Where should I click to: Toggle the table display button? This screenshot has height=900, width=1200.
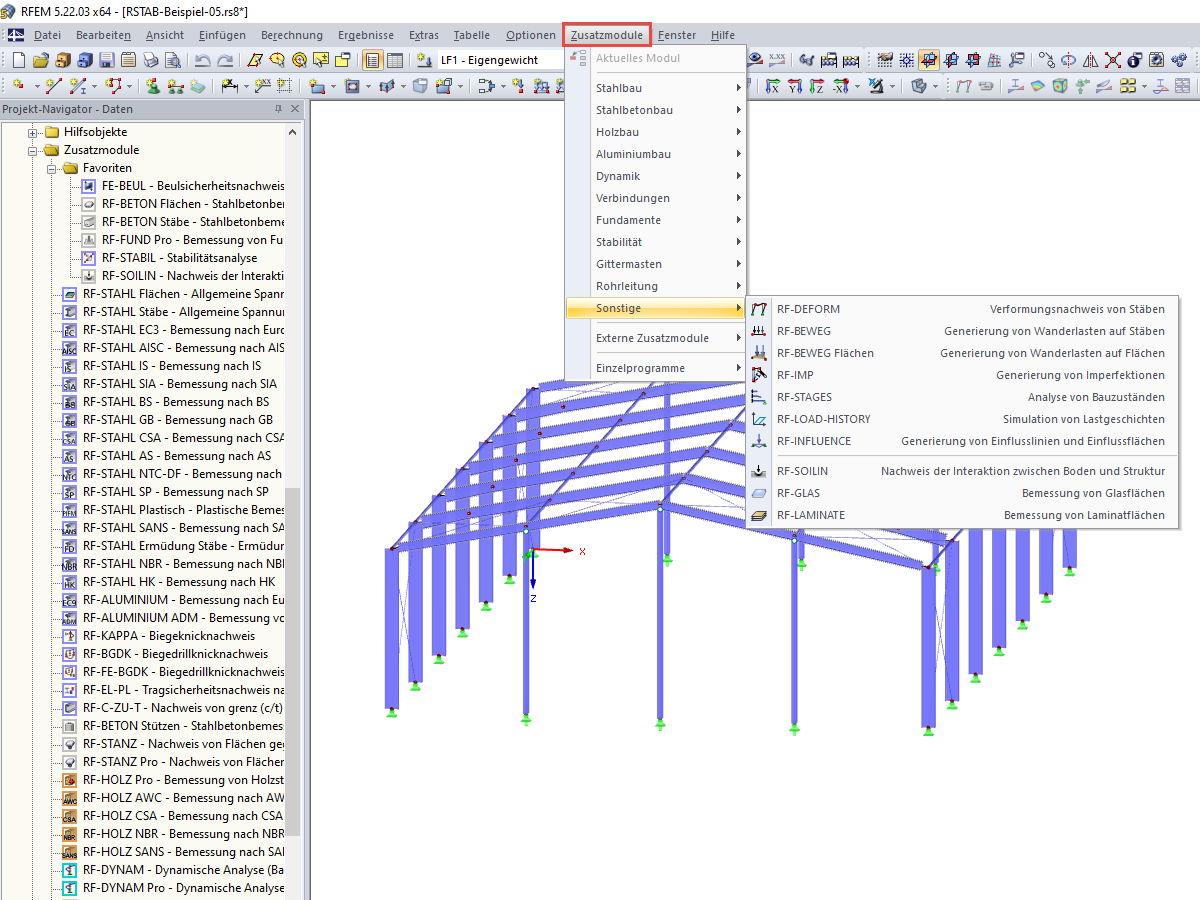(395, 60)
